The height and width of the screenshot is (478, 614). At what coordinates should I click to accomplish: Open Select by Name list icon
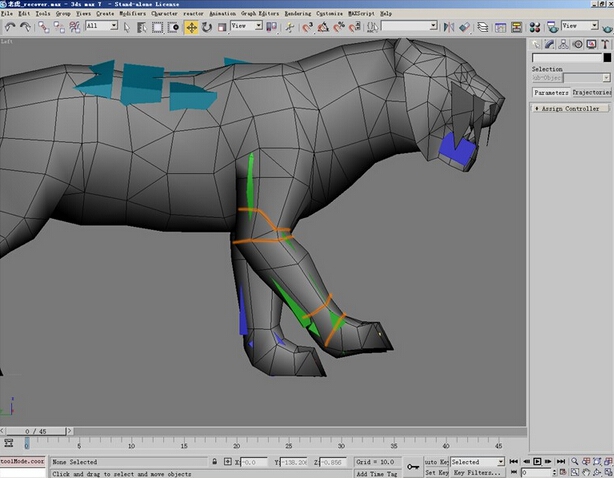click(142, 27)
